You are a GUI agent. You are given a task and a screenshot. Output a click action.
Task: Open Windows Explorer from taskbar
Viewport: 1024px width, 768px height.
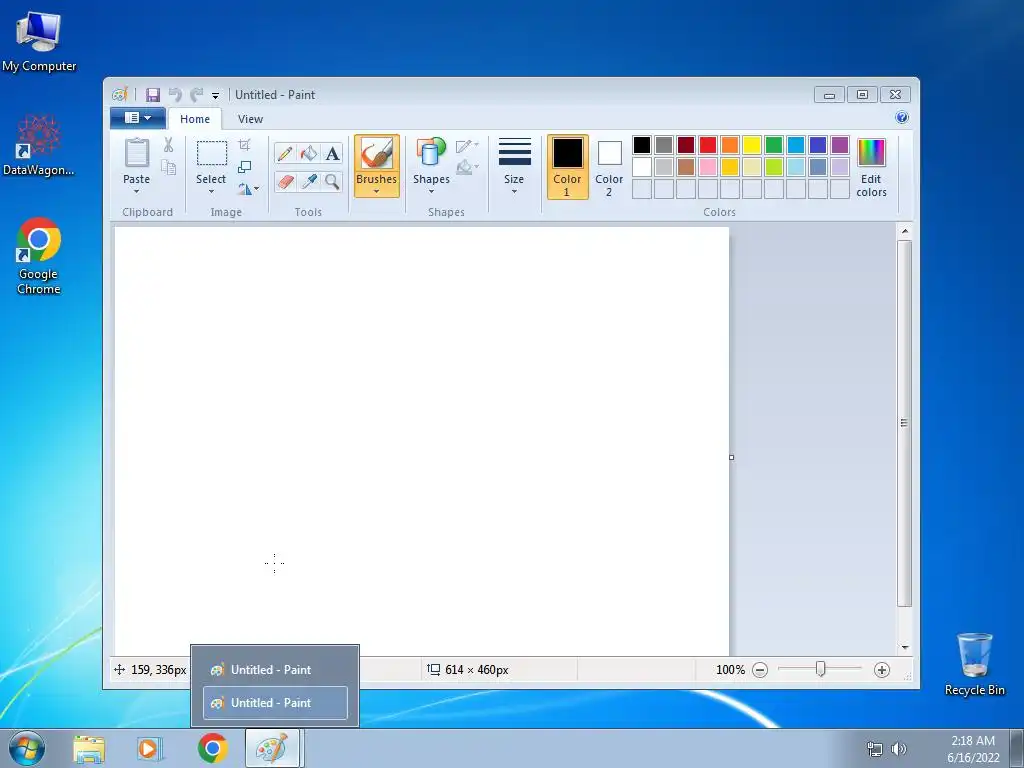(89, 749)
